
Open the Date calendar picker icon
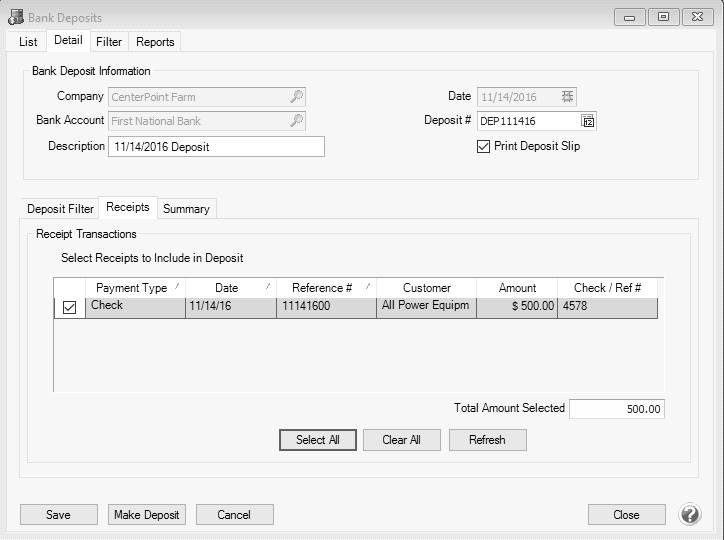(x=567, y=97)
